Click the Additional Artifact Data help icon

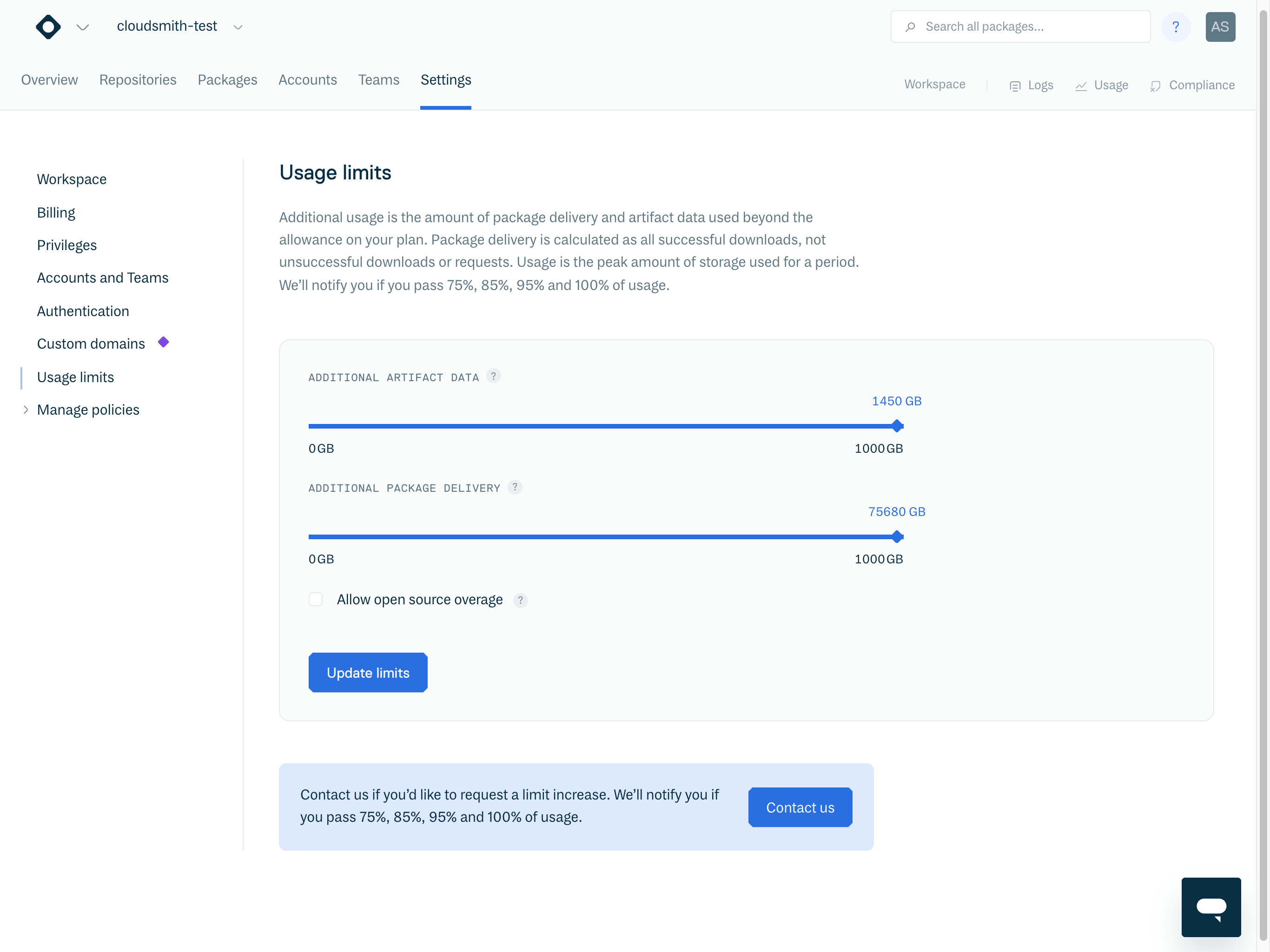[493, 376]
